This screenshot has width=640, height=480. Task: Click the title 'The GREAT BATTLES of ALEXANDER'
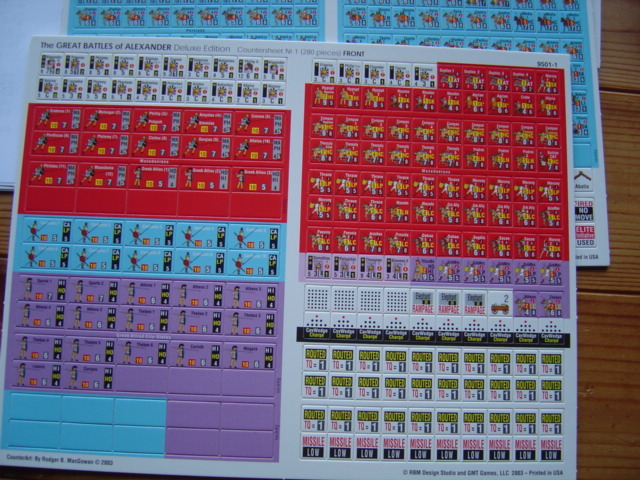pos(106,46)
